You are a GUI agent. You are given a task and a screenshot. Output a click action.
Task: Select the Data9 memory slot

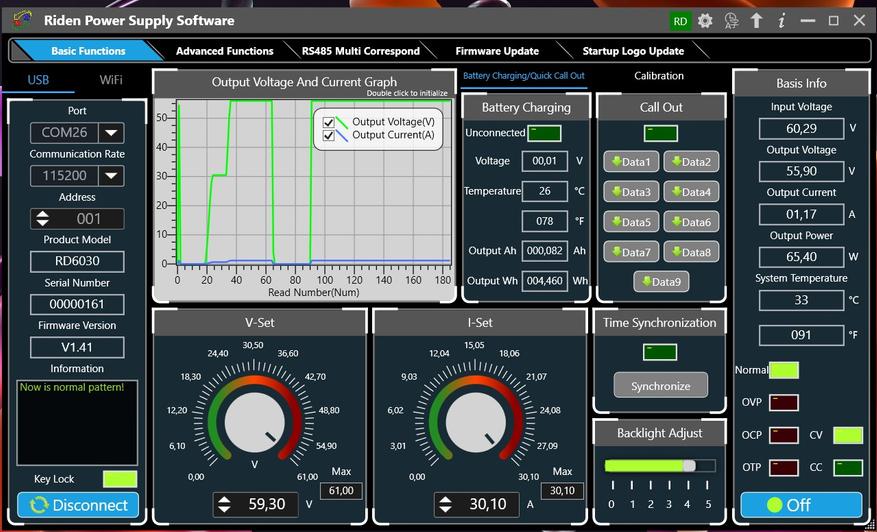coord(661,282)
